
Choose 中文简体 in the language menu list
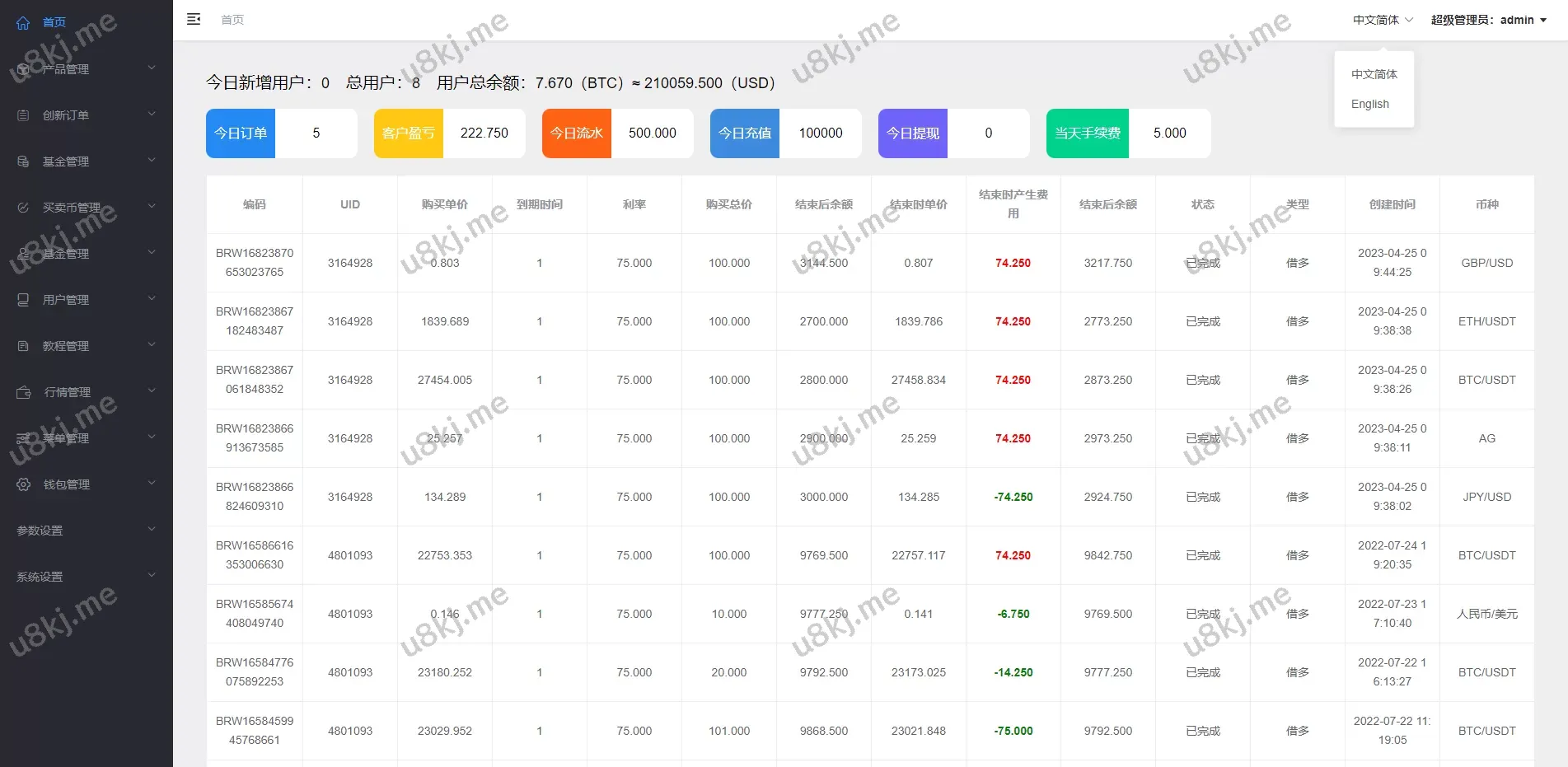(x=1374, y=74)
